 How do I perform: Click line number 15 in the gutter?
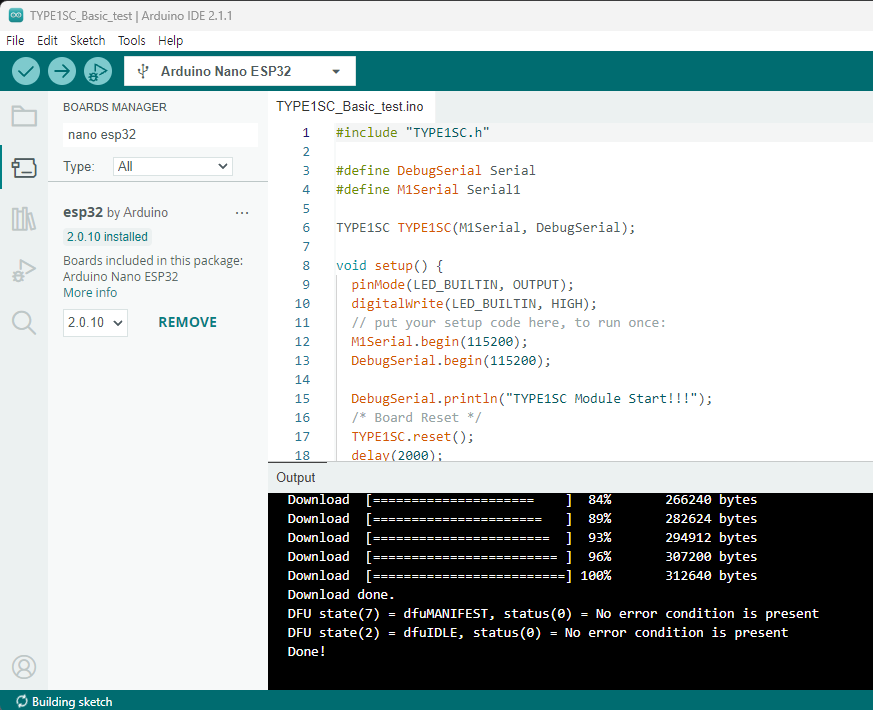tap(302, 399)
